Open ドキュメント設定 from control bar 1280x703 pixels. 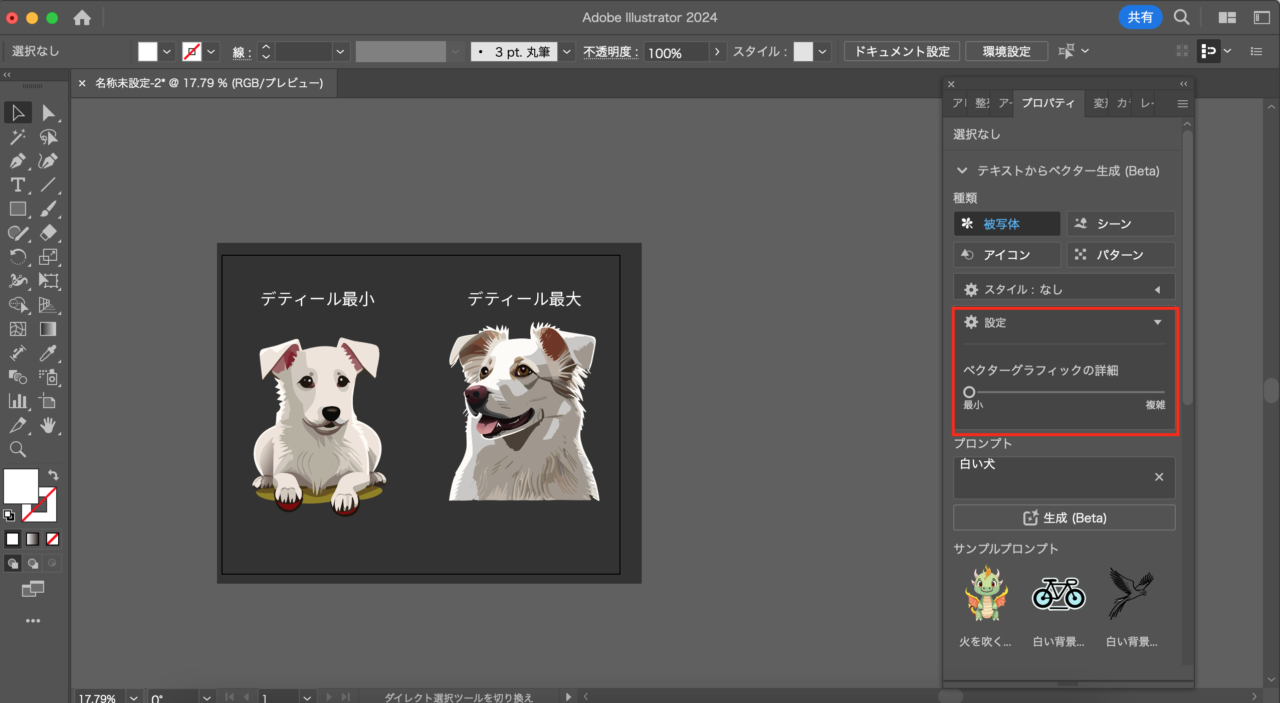[x=902, y=52]
